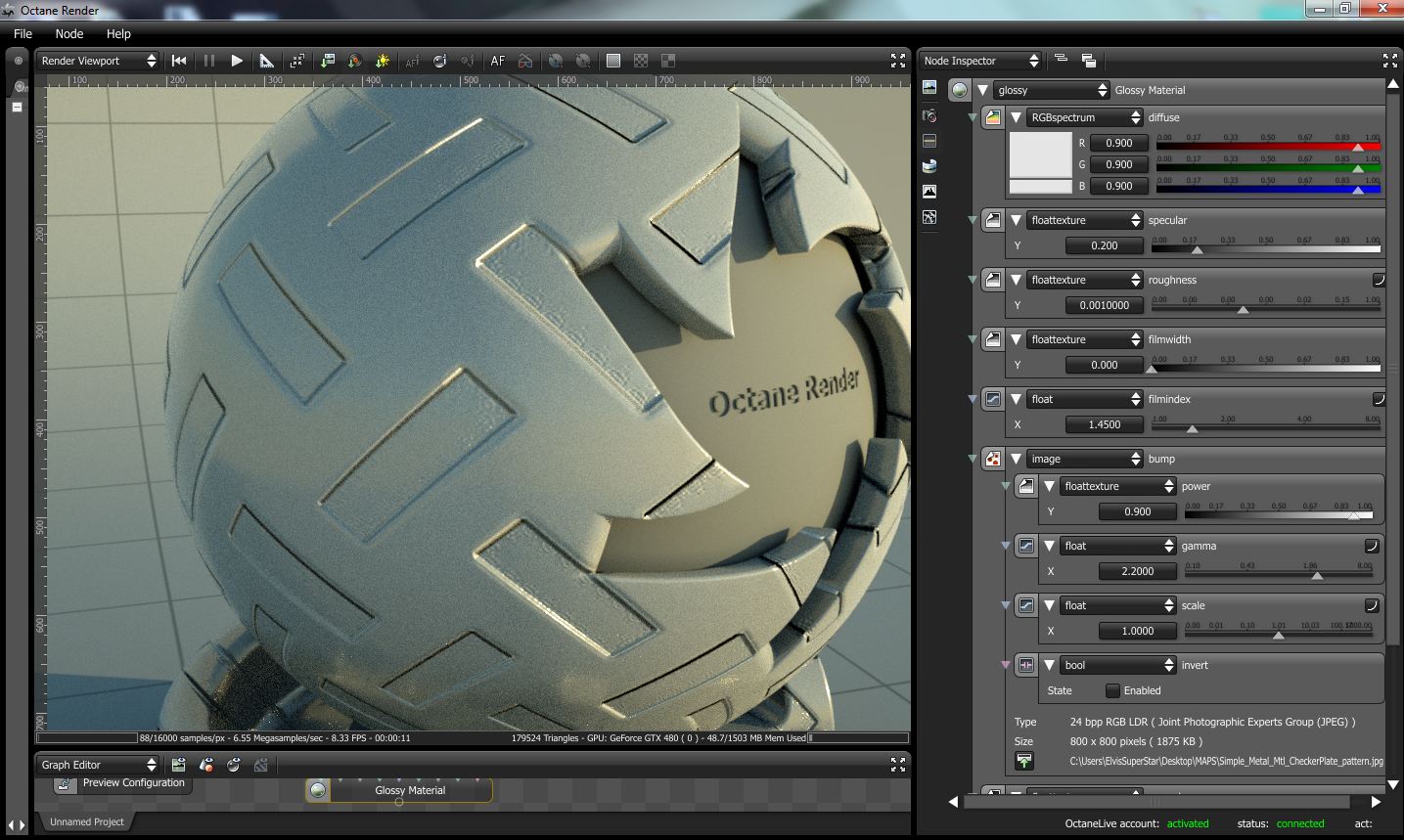Open the imager histogram icon in inspector sidebar

[929, 192]
